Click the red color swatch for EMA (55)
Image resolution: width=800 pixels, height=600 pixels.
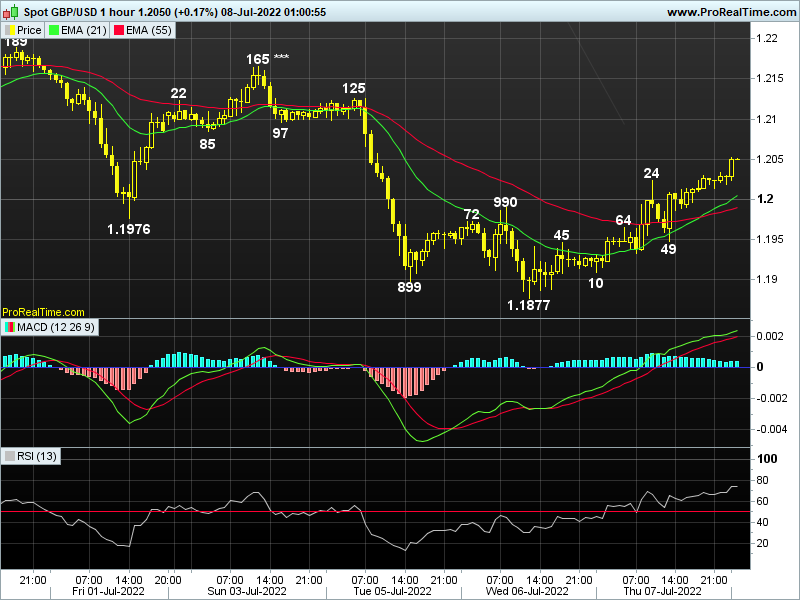point(117,30)
